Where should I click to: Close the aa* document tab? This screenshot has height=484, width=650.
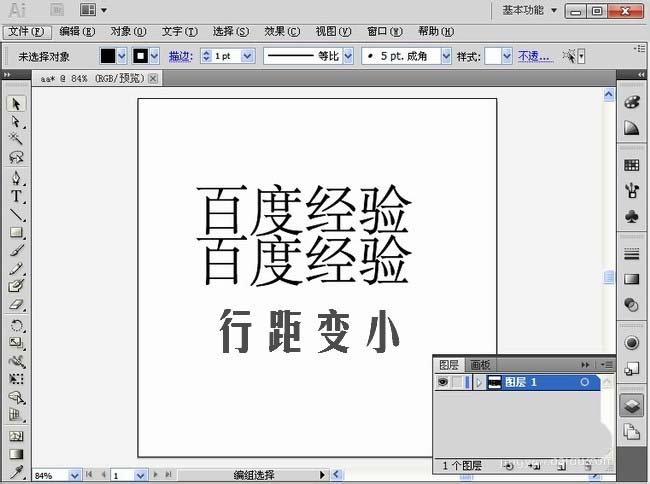pyautogui.click(x=153, y=78)
